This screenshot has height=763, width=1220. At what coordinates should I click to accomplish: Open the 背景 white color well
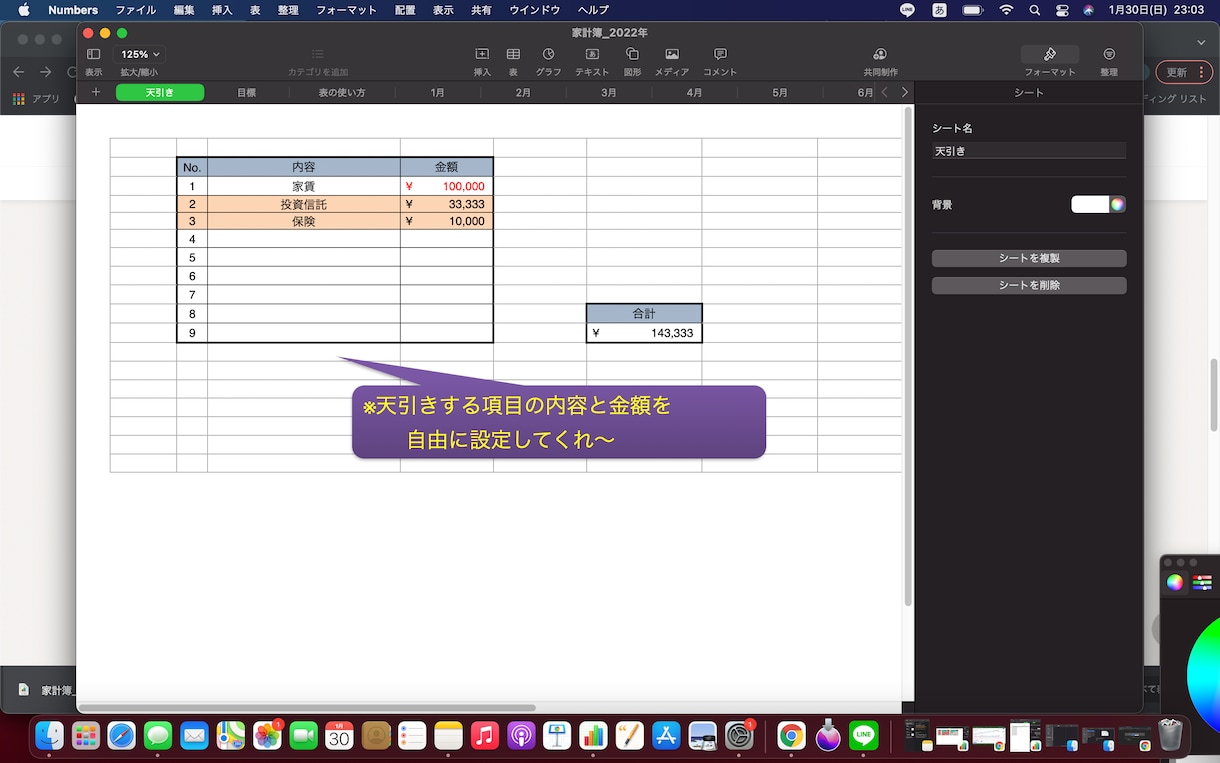[x=1090, y=204]
